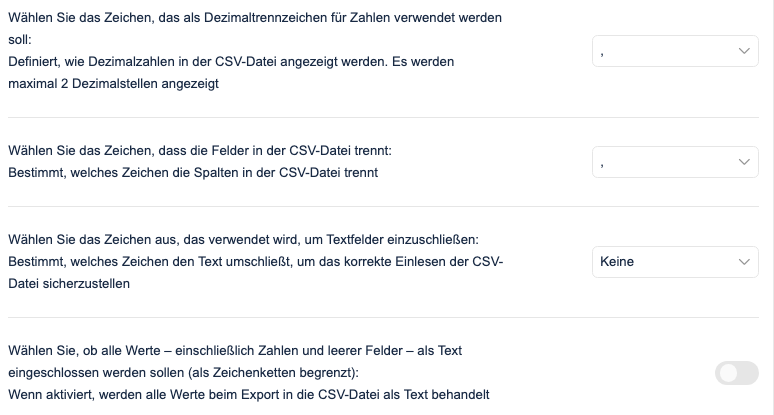This screenshot has width=774, height=415.
Task: Click the description starting 'Wenn aktiviert, werden alle Werte'
Action: [x=248, y=395]
